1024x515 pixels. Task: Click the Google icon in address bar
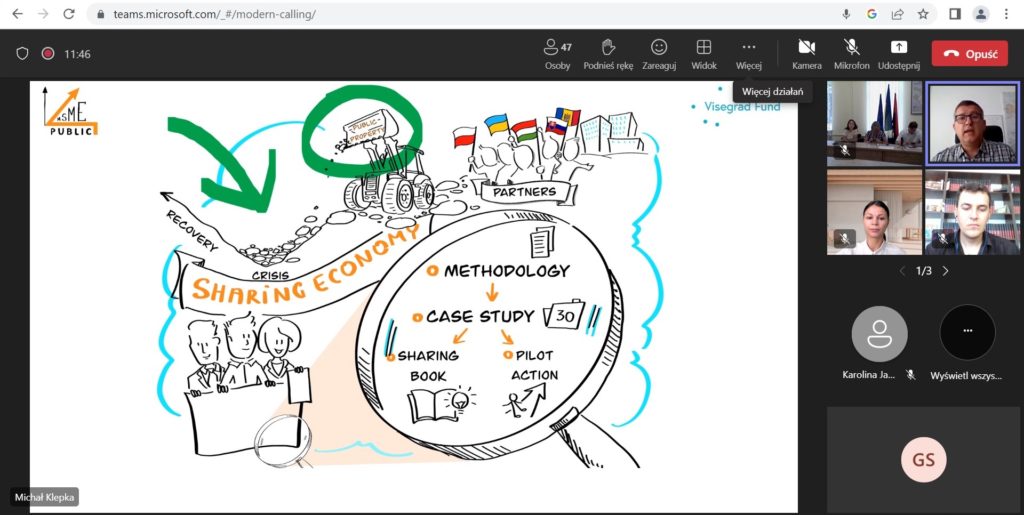[871, 14]
